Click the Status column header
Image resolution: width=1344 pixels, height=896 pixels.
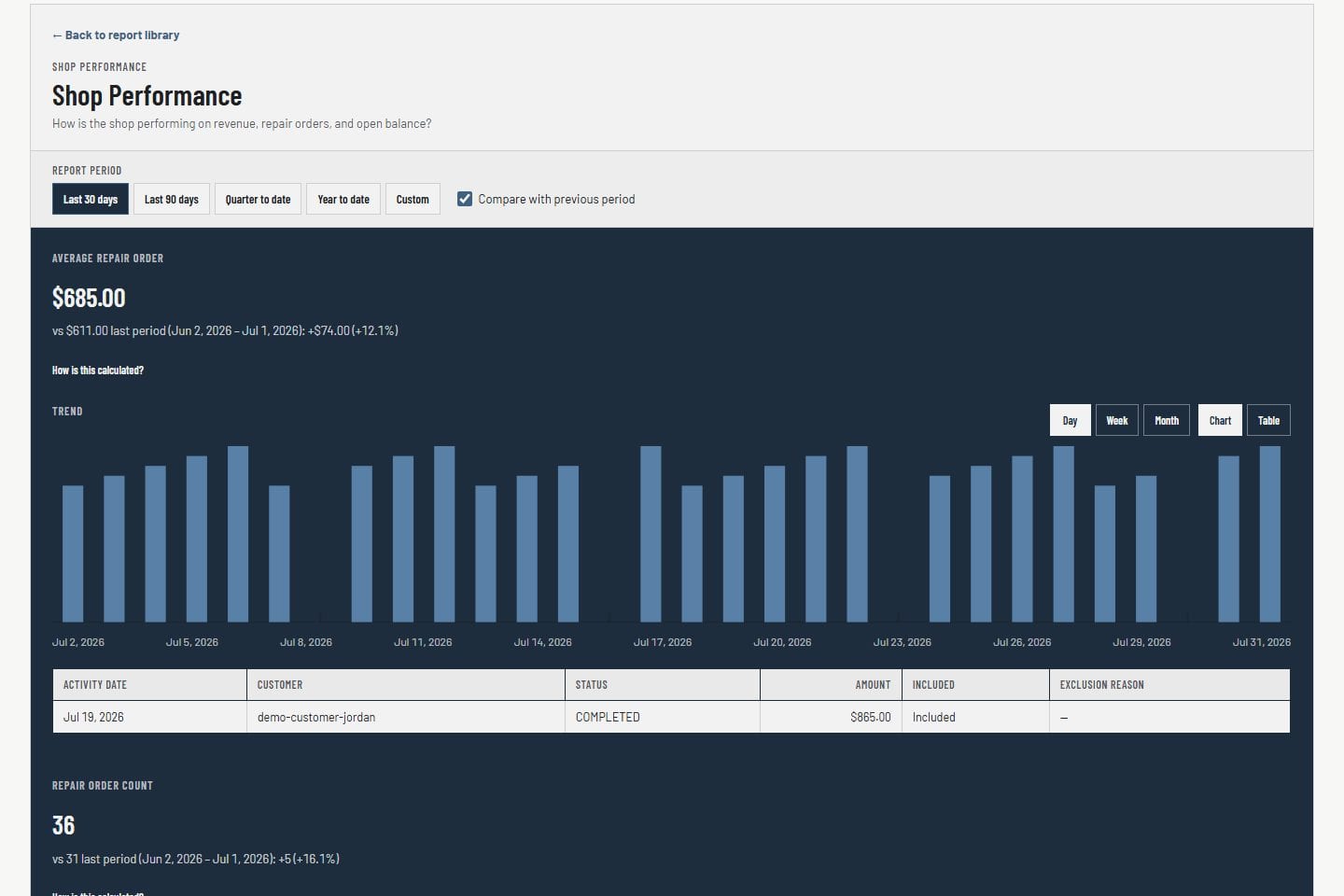(x=663, y=685)
